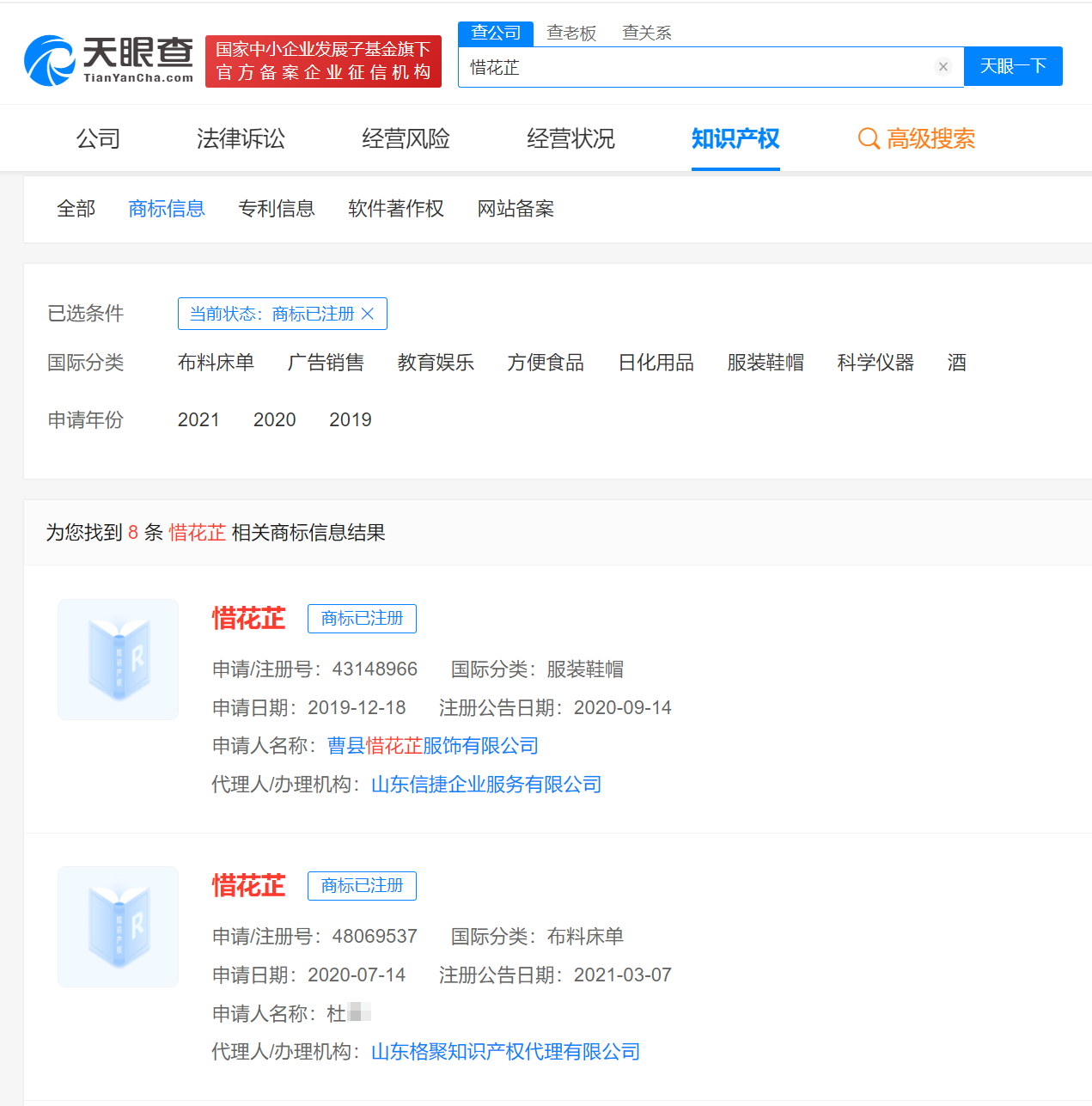Image resolution: width=1092 pixels, height=1106 pixels.
Task: Clear the search box with the X icon
Action: (x=943, y=67)
